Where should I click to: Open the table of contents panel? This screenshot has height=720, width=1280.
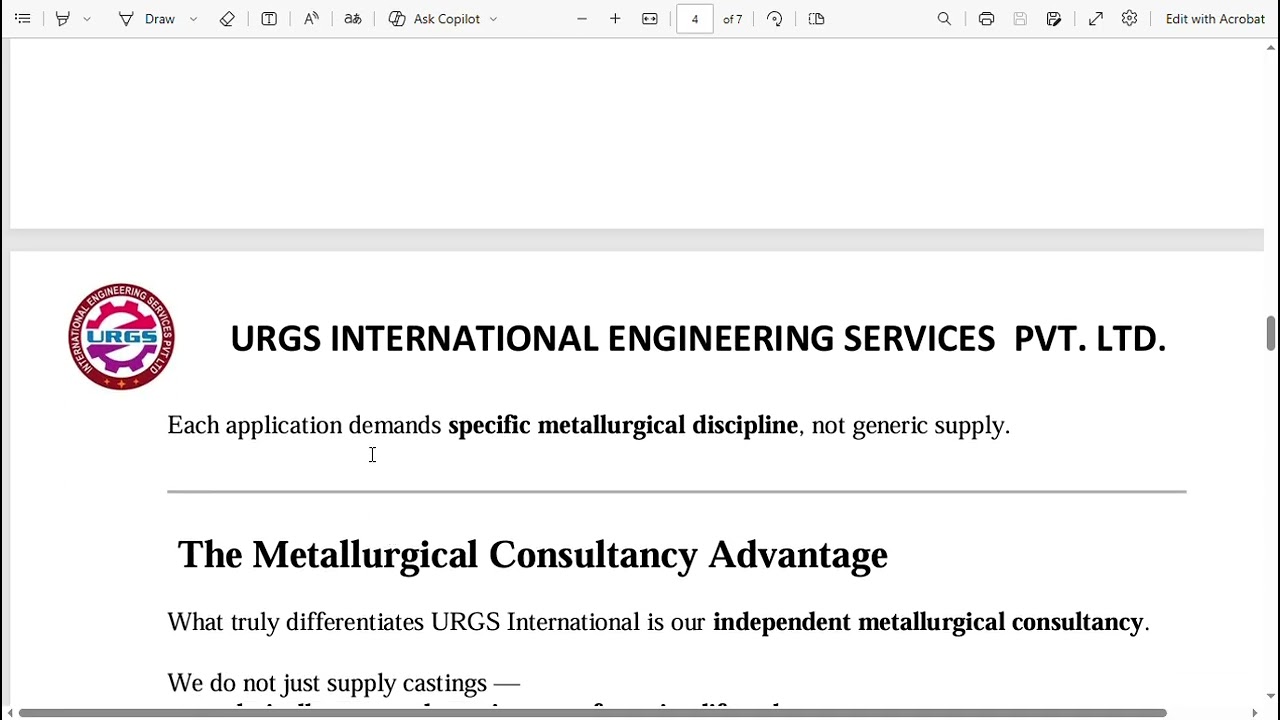click(22, 19)
